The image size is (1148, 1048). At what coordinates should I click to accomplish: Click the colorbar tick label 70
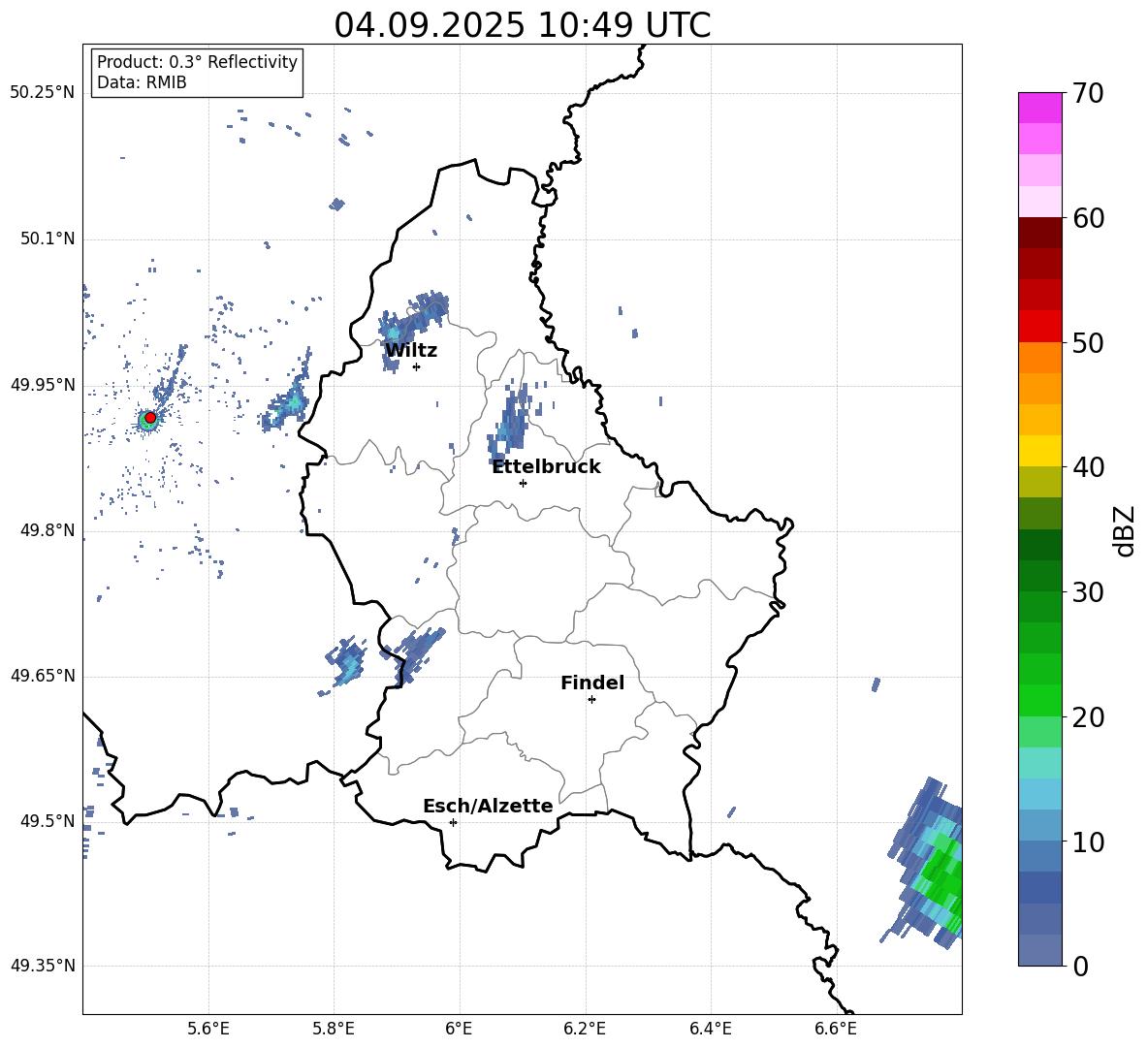pos(1088,93)
